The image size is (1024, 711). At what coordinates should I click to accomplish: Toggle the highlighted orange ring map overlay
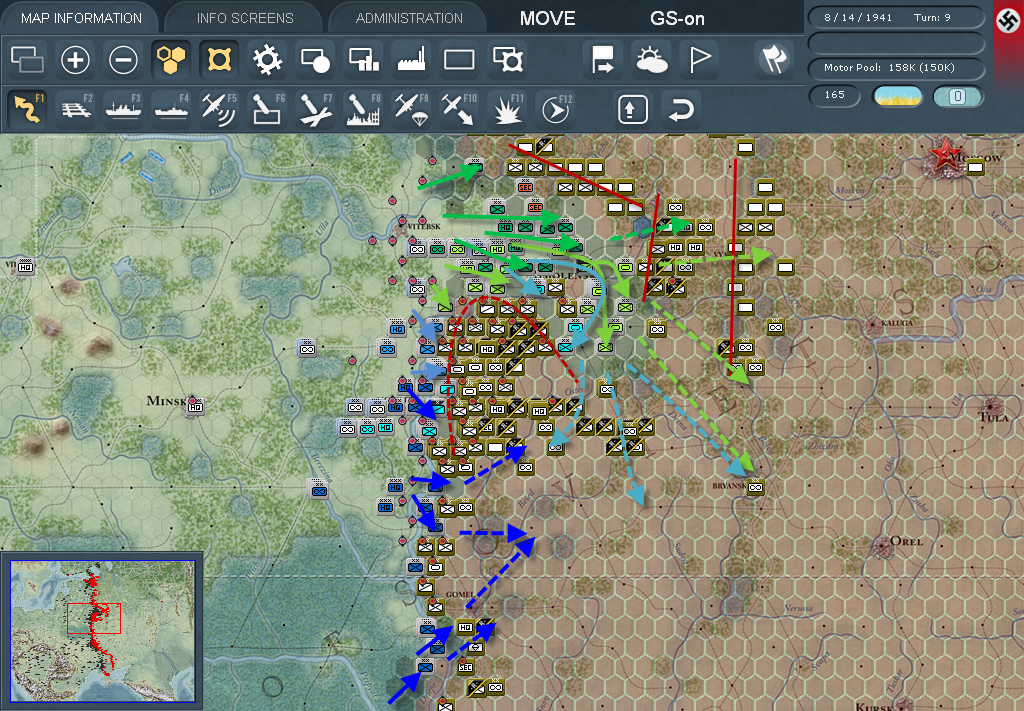(x=219, y=60)
